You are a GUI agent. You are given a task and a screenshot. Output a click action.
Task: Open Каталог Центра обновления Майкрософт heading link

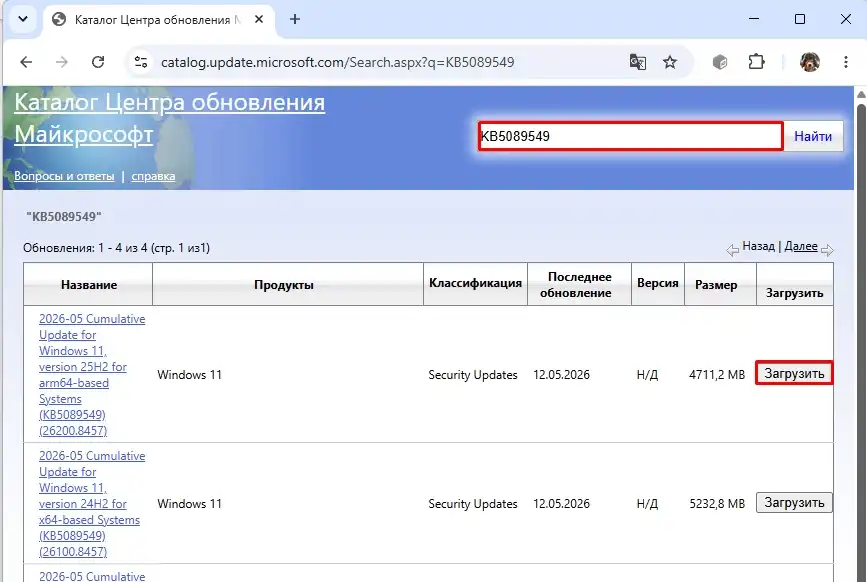(169, 118)
